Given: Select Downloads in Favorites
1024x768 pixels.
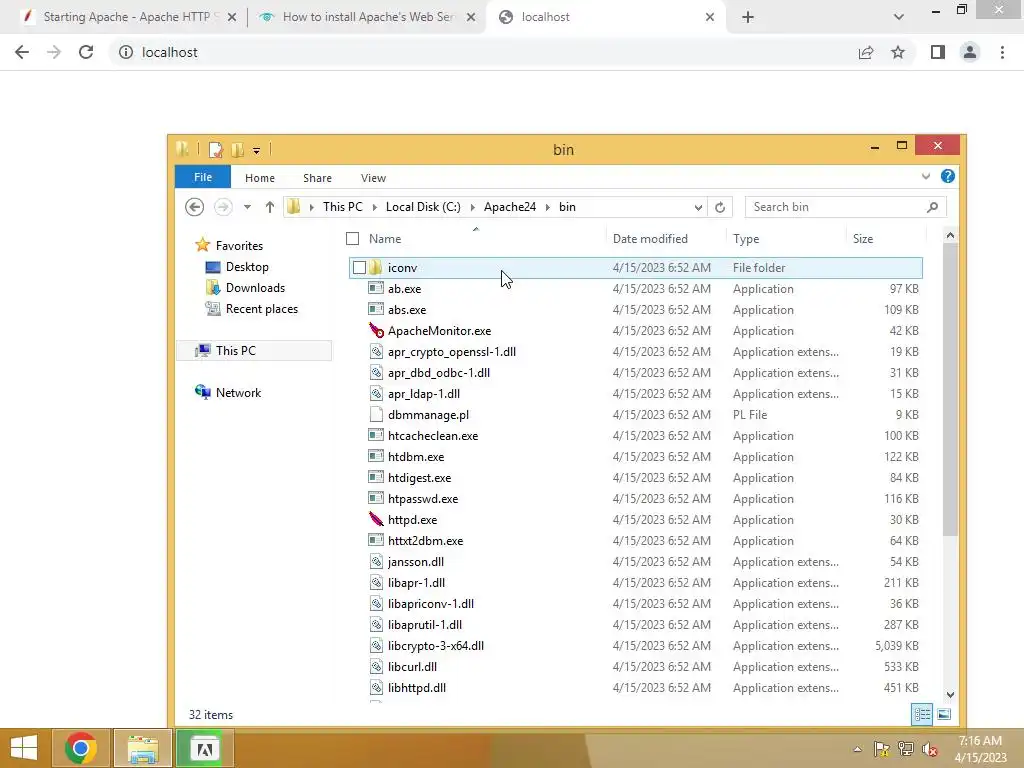Looking at the screenshot, I should coord(255,288).
